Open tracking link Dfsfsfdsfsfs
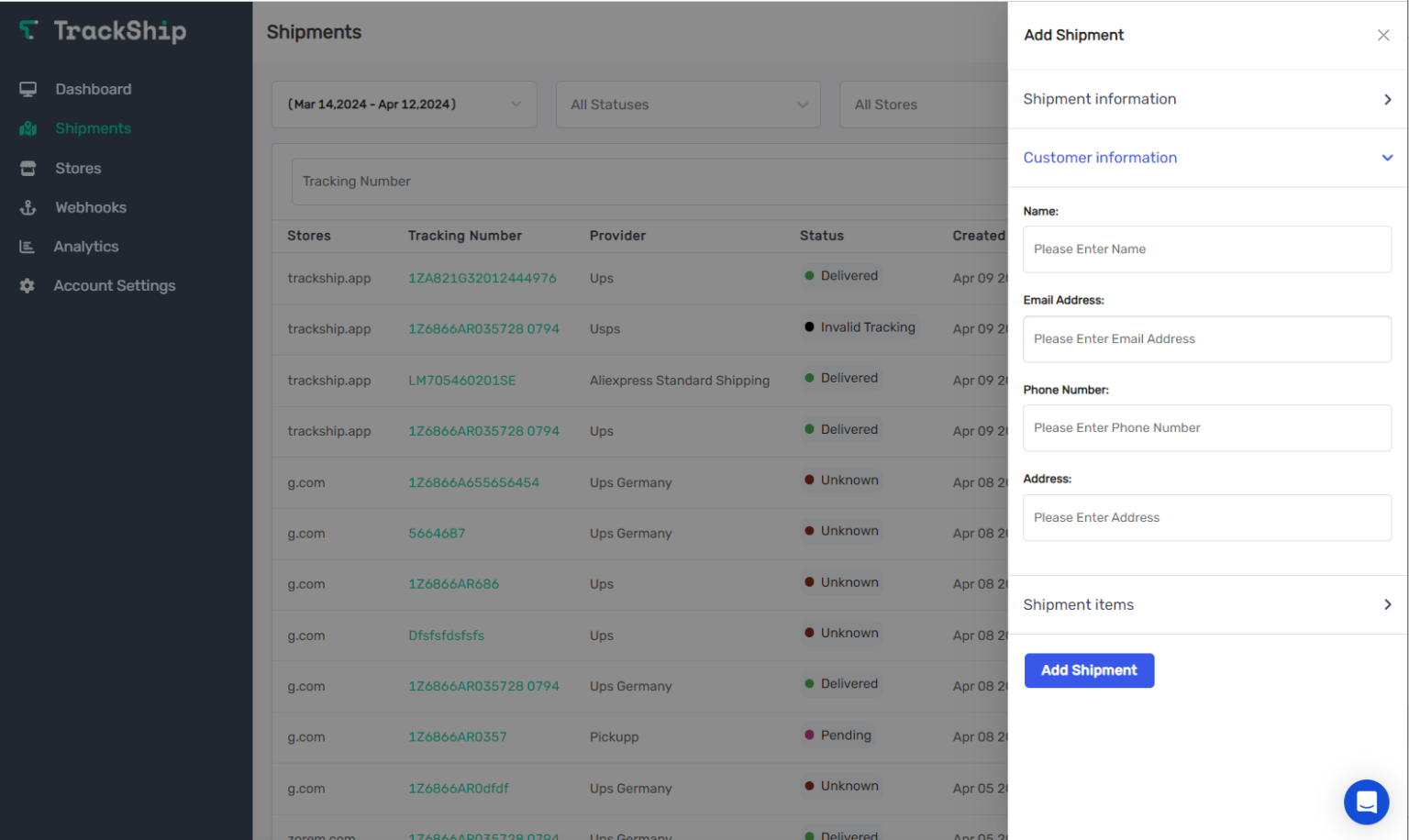 tap(446, 636)
